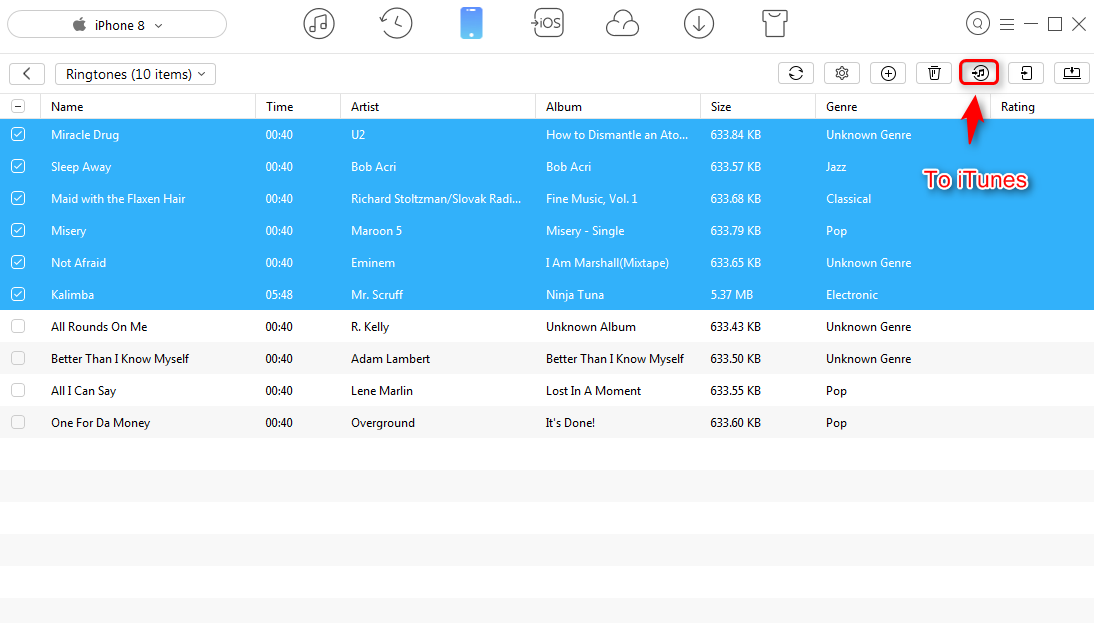Click artist Lene Marlin cell

(382, 391)
